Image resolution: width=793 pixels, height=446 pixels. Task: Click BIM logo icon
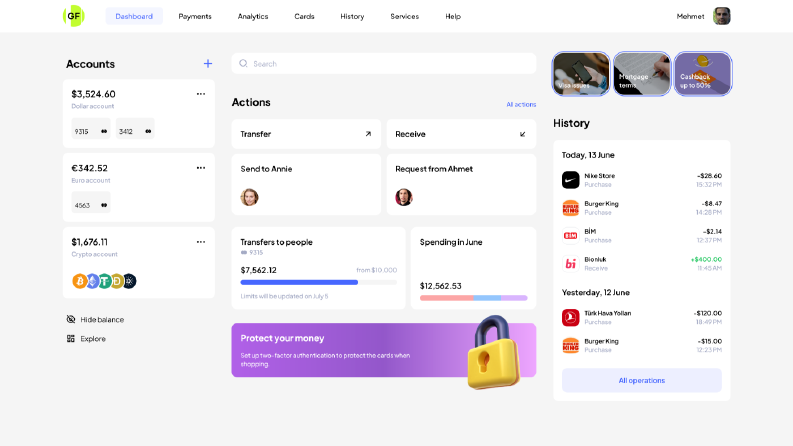click(x=570, y=236)
